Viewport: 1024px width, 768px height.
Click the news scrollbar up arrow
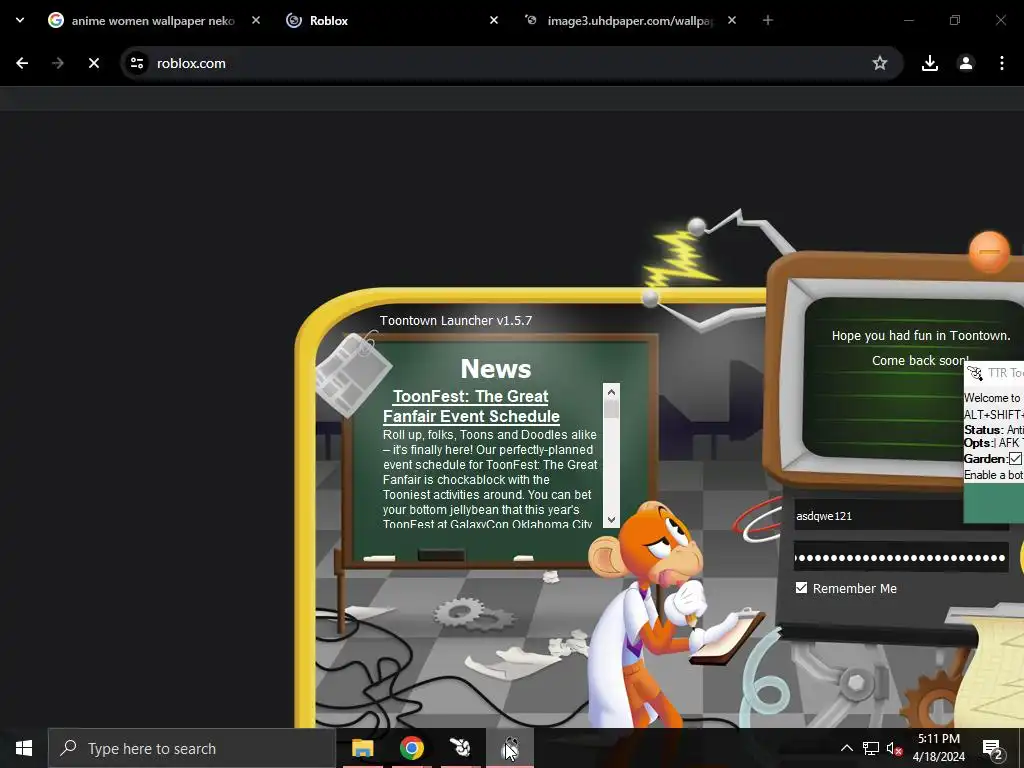coord(611,392)
